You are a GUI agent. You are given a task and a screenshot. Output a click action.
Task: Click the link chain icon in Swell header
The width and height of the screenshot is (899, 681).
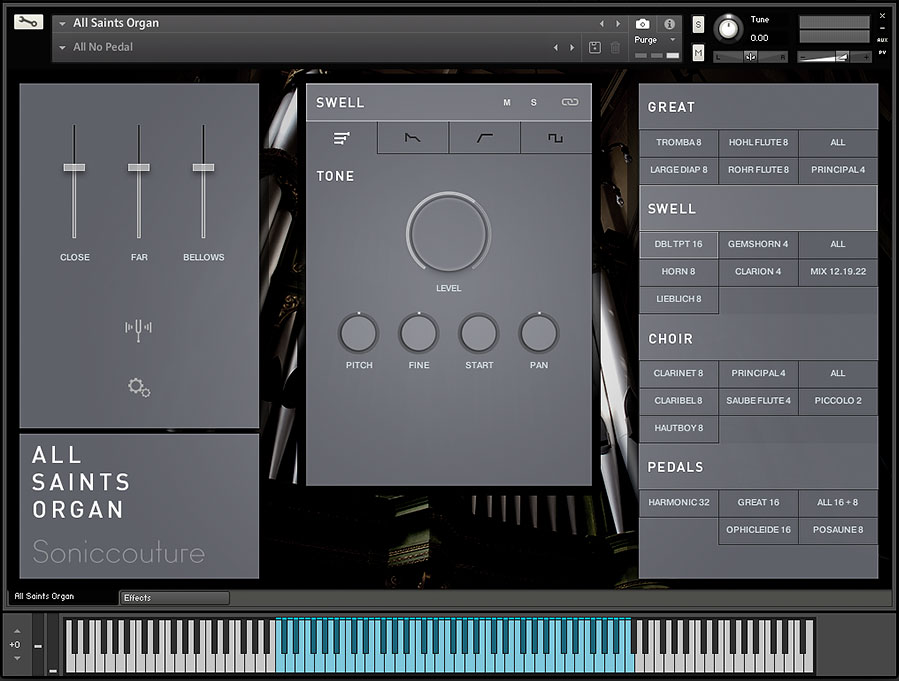pos(569,102)
